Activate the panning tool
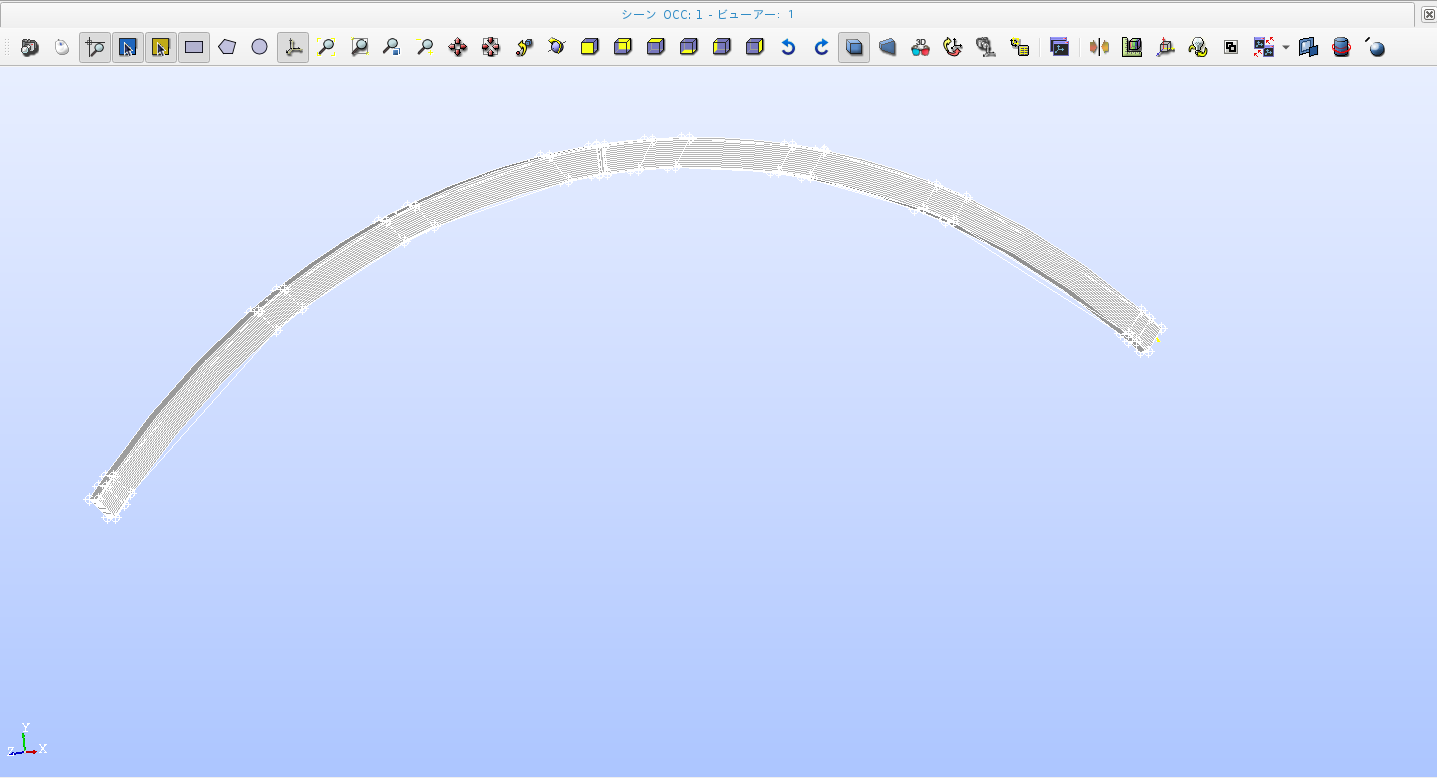The image size is (1437, 780). coord(458,47)
